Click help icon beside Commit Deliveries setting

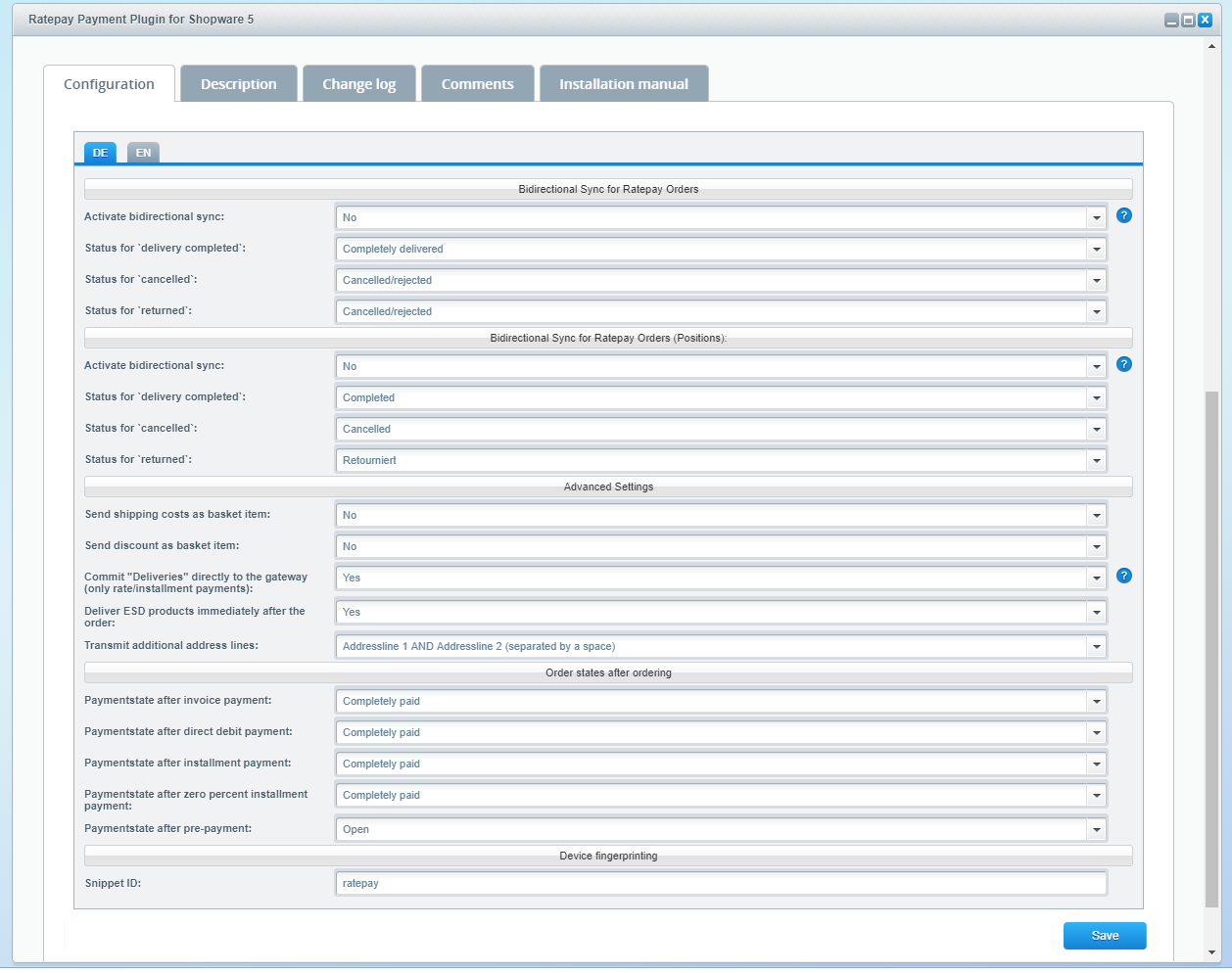pyautogui.click(x=1124, y=576)
